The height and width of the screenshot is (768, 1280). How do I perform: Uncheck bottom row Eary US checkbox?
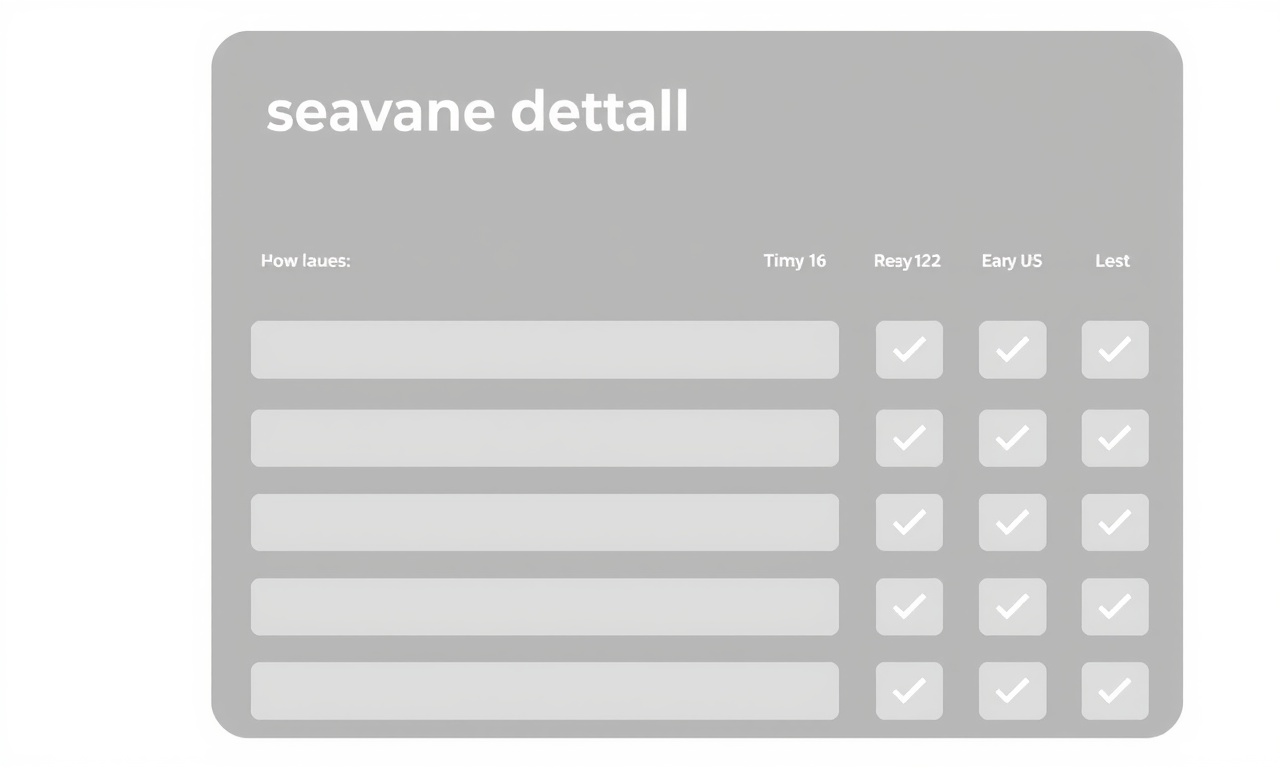click(x=1012, y=690)
